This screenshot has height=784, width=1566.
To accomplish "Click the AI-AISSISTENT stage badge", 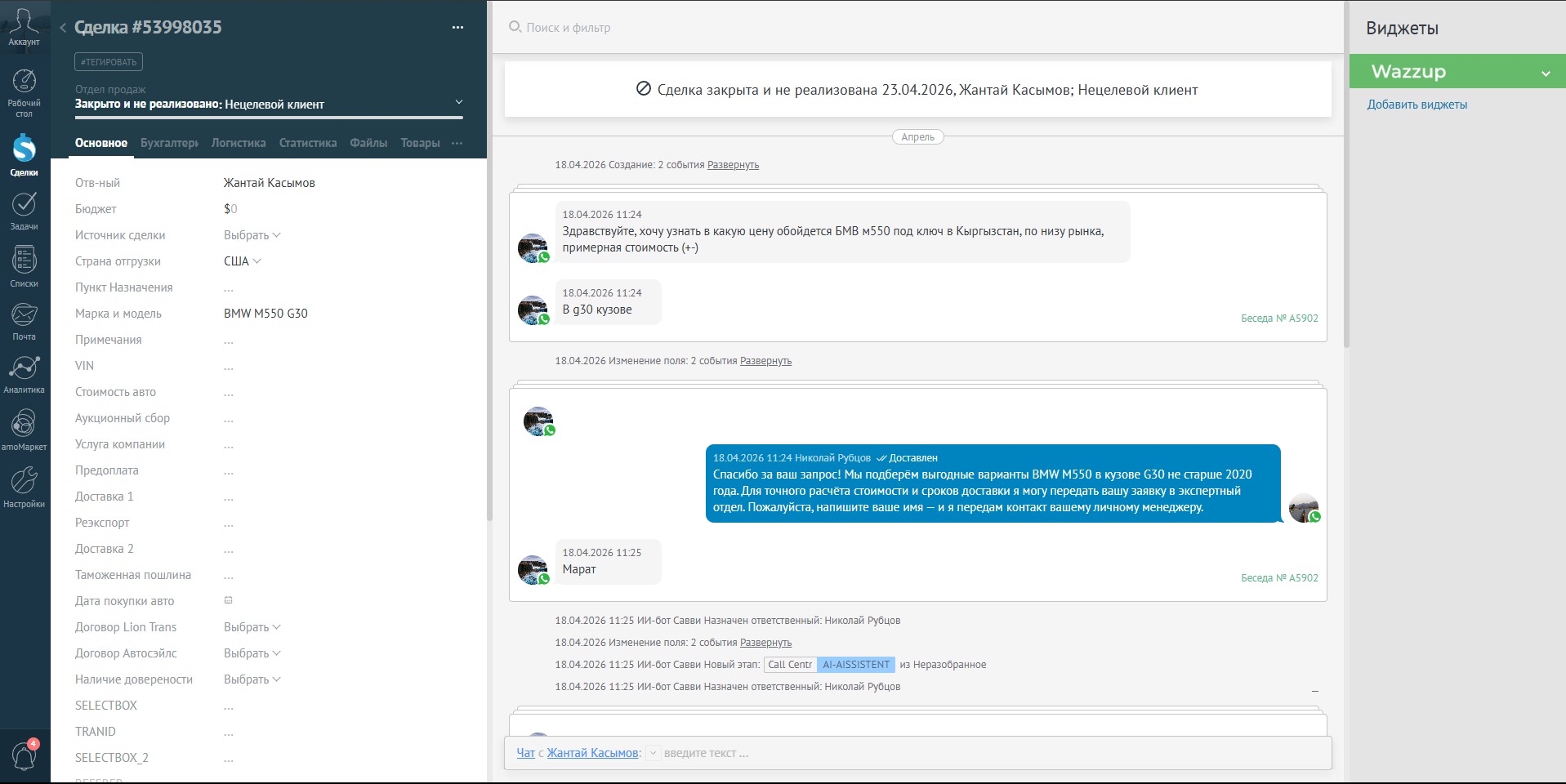I will coord(856,665).
